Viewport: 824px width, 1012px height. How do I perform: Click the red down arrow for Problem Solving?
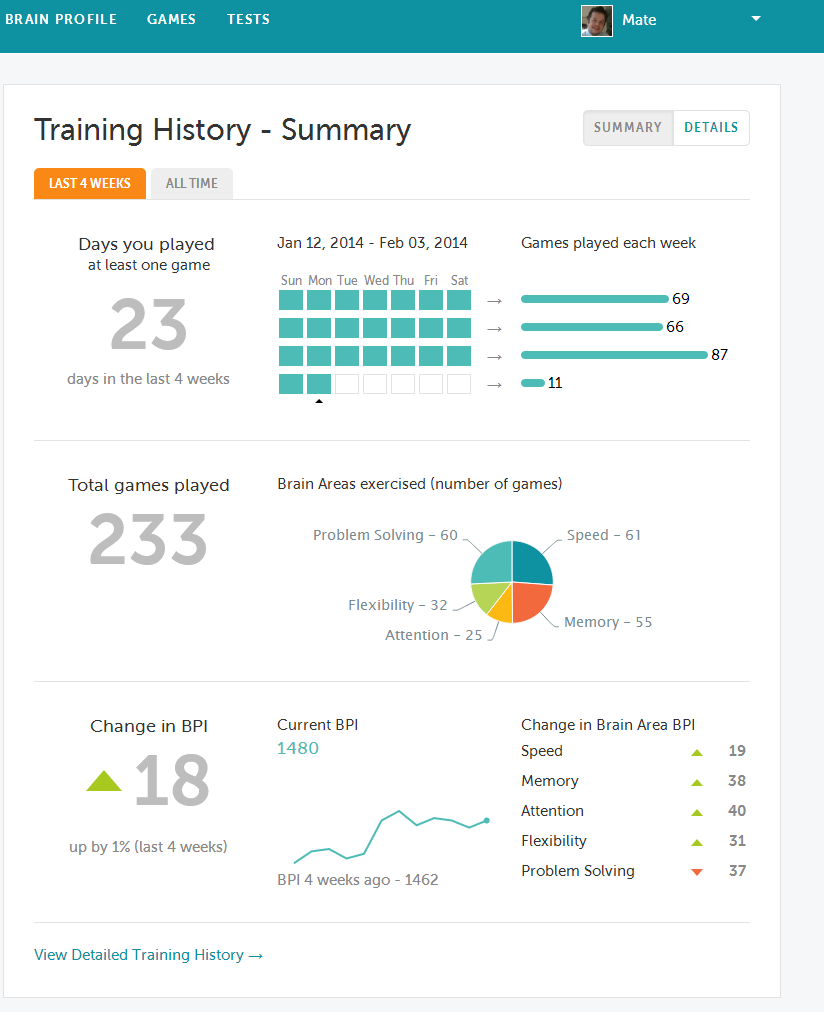pyautogui.click(x=697, y=872)
